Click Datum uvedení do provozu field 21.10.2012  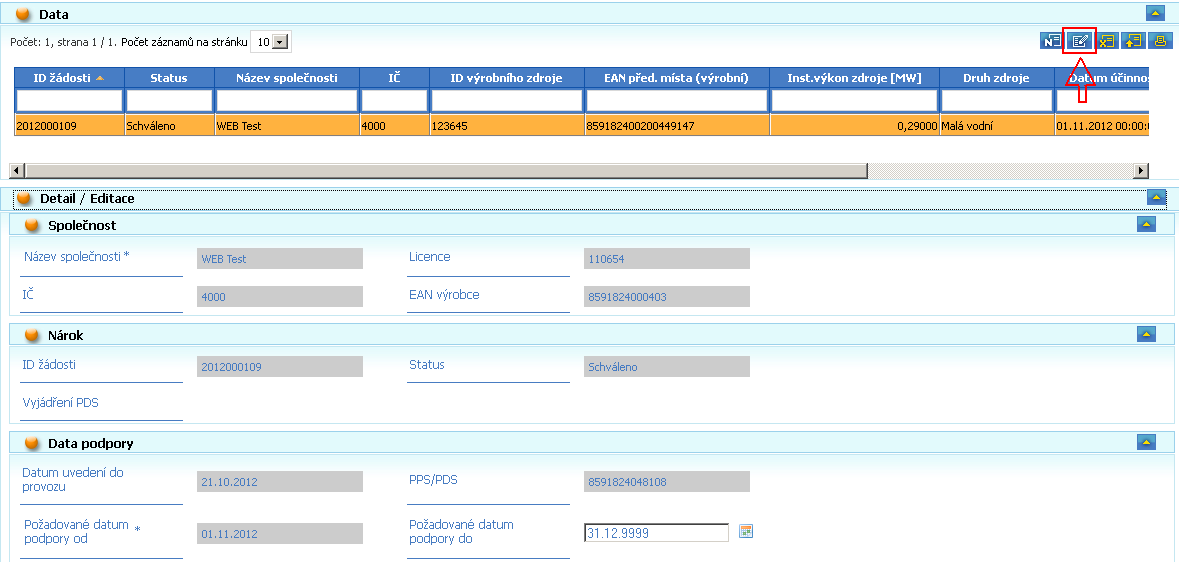(x=280, y=481)
